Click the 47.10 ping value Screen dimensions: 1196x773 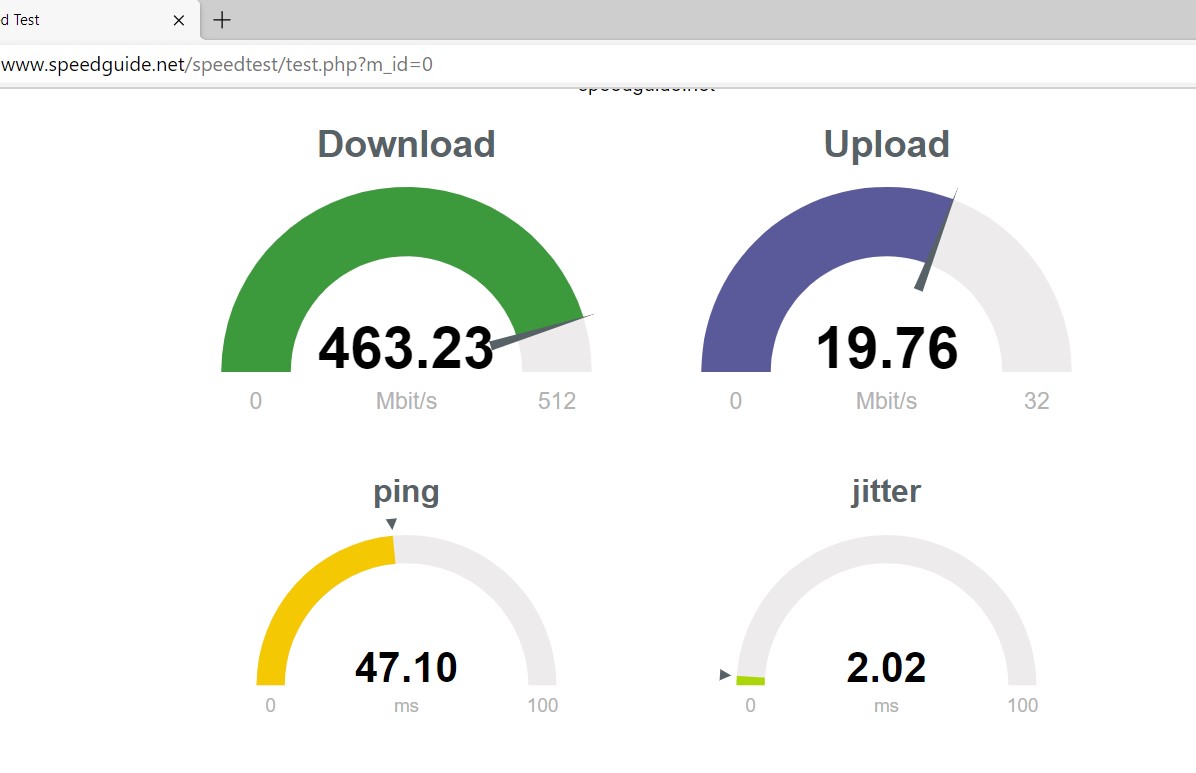point(406,667)
